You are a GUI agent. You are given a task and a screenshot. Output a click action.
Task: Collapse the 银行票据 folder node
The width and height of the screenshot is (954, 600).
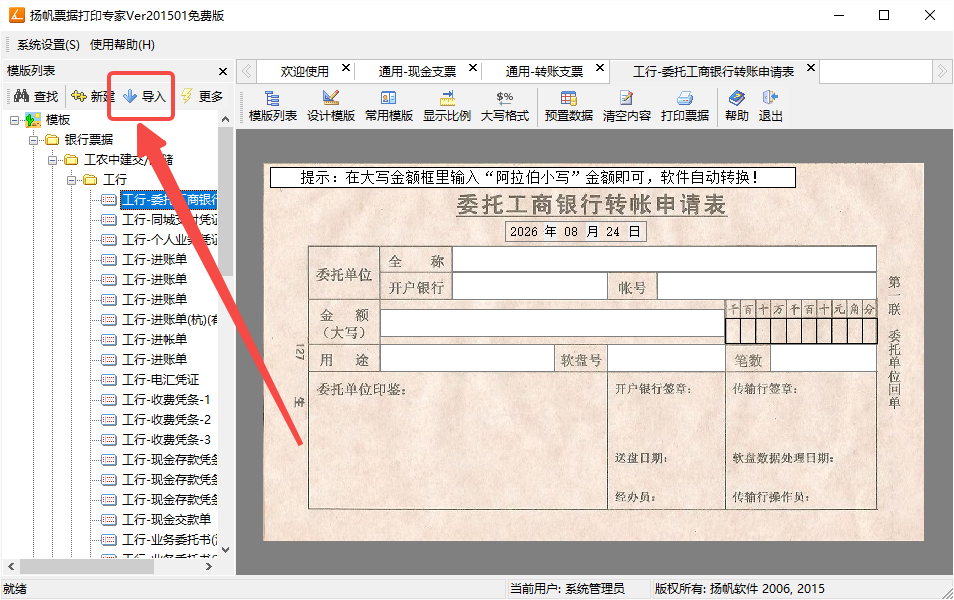click(x=33, y=140)
